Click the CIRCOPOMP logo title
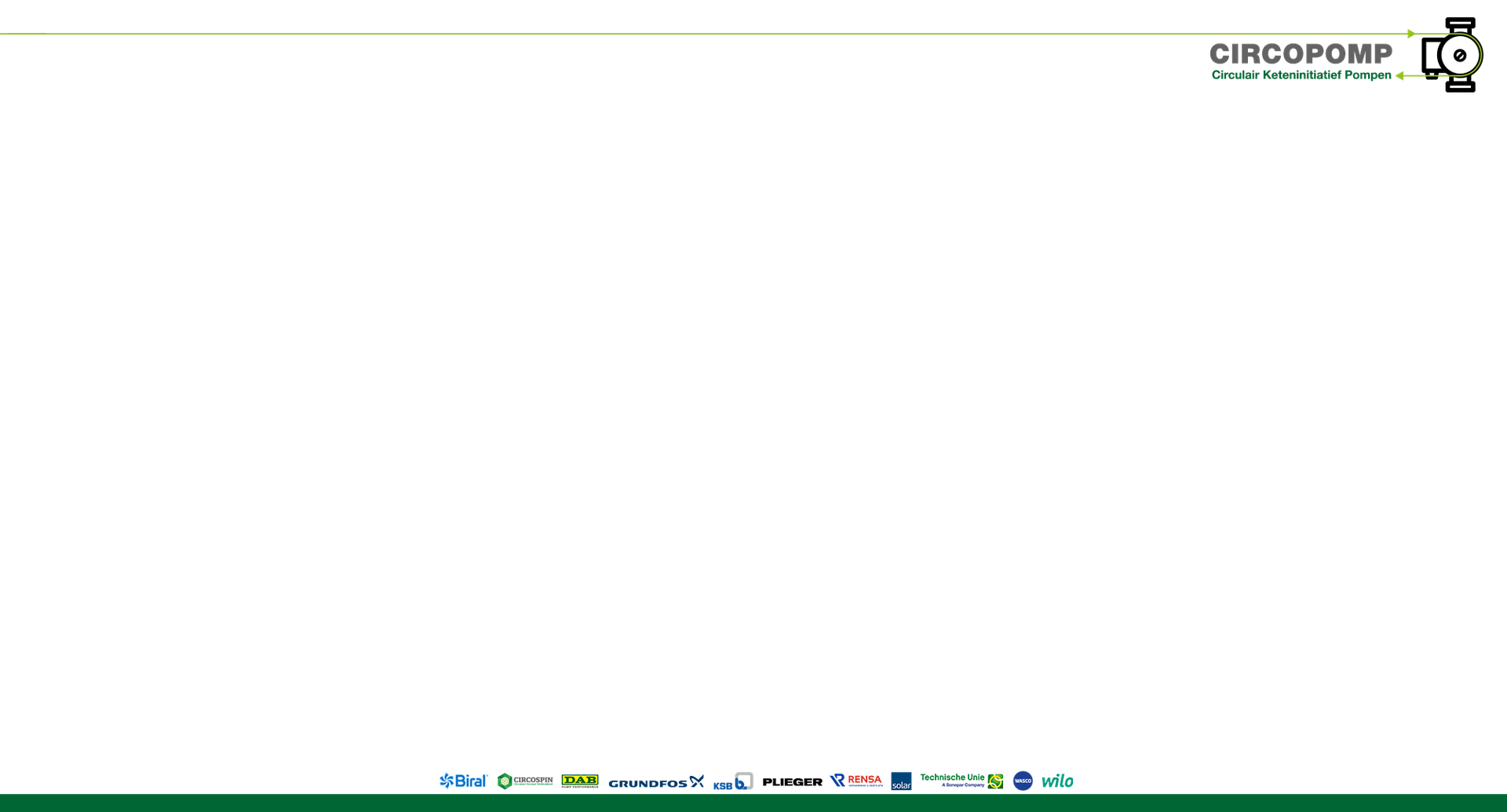 (x=1301, y=54)
